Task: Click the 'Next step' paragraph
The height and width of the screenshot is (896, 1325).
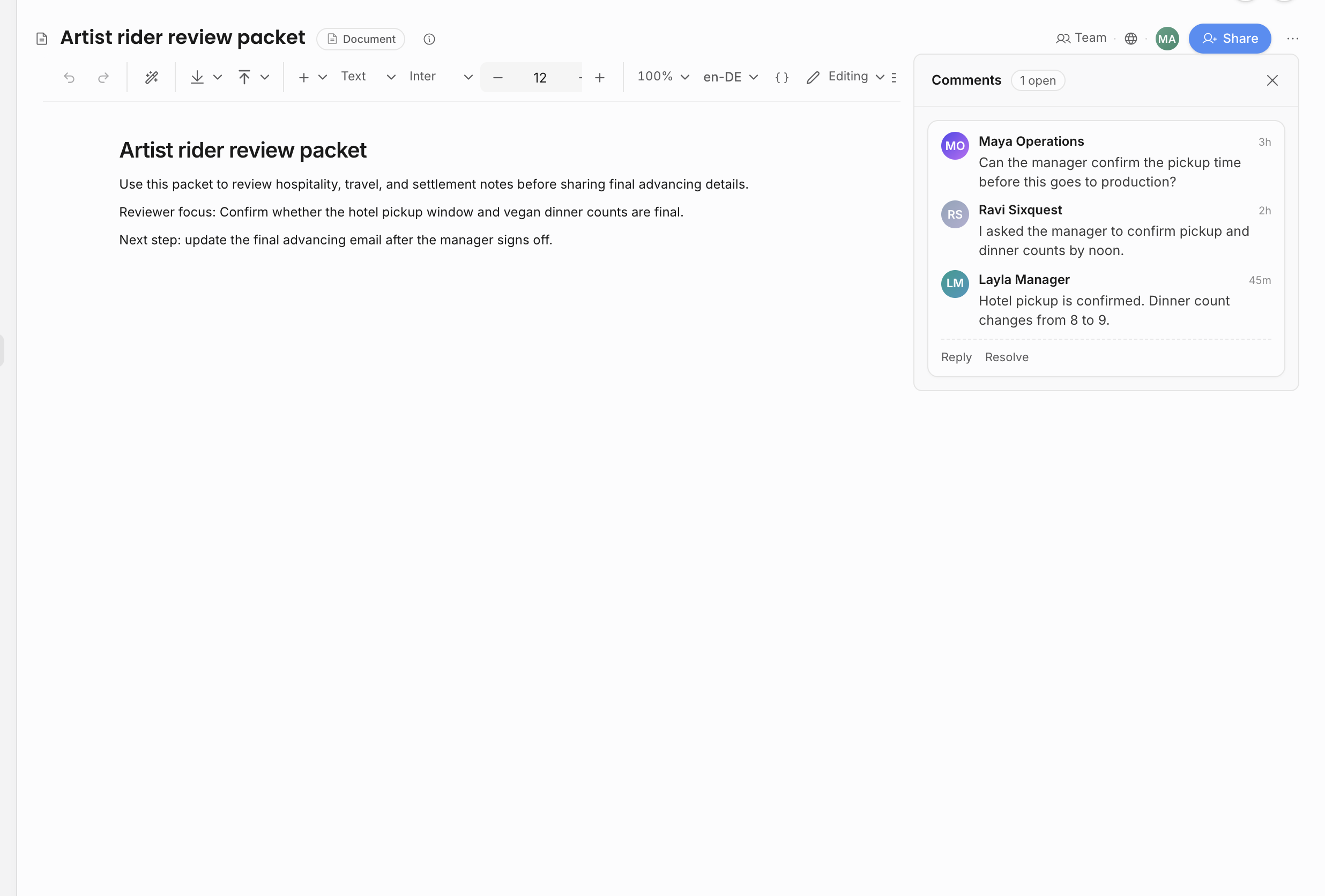Action: (336, 240)
